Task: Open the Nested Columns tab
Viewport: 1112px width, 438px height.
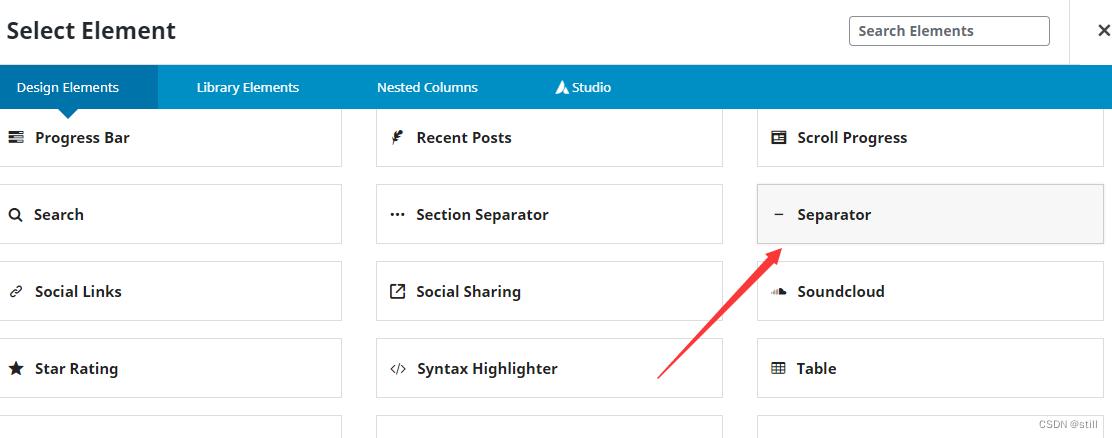Action: coord(428,88)
